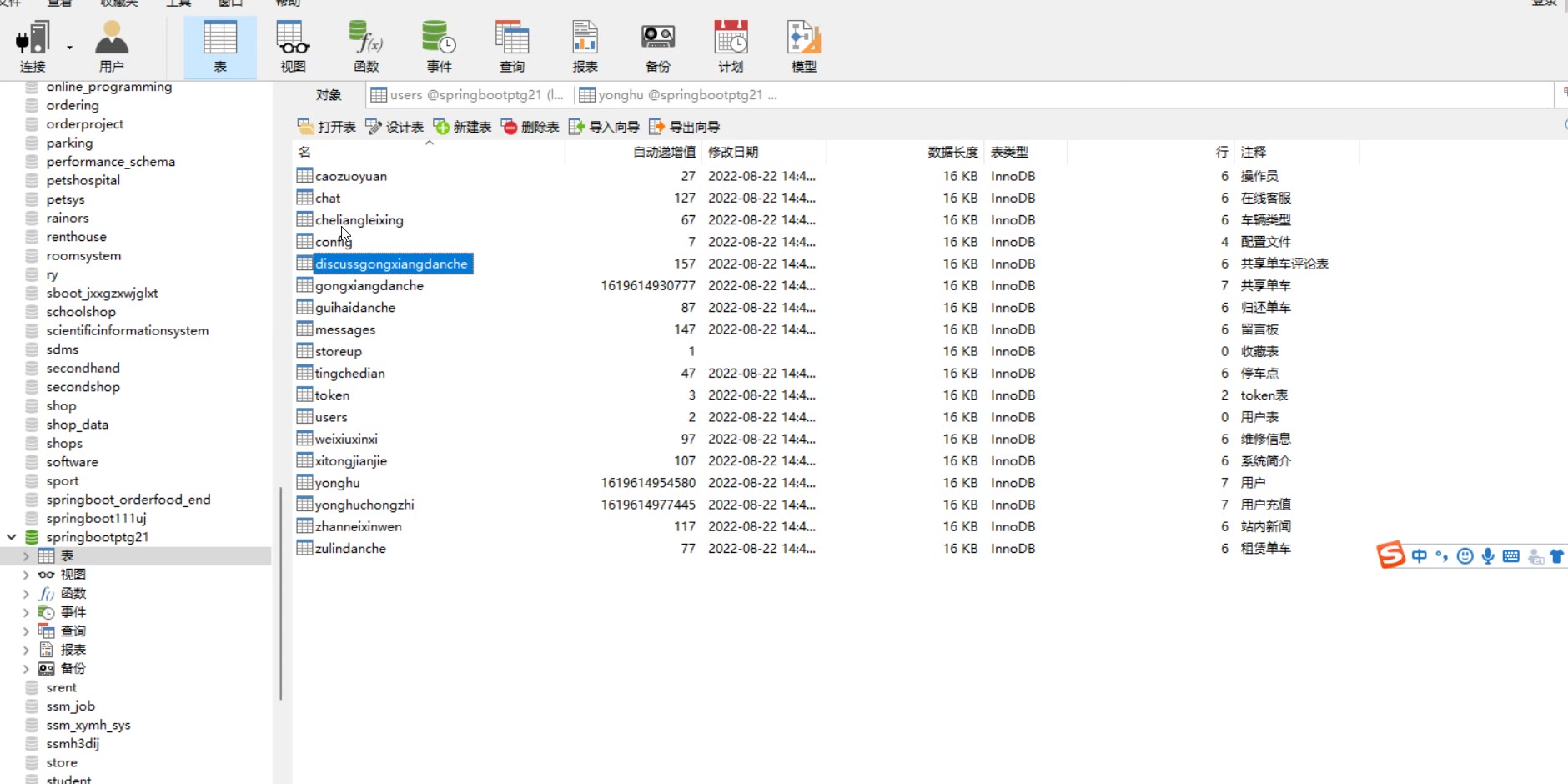Open the 备份 (Backup) toolbar icon
This screenshot has width=1568, height=784.
(x=658, y=47)
